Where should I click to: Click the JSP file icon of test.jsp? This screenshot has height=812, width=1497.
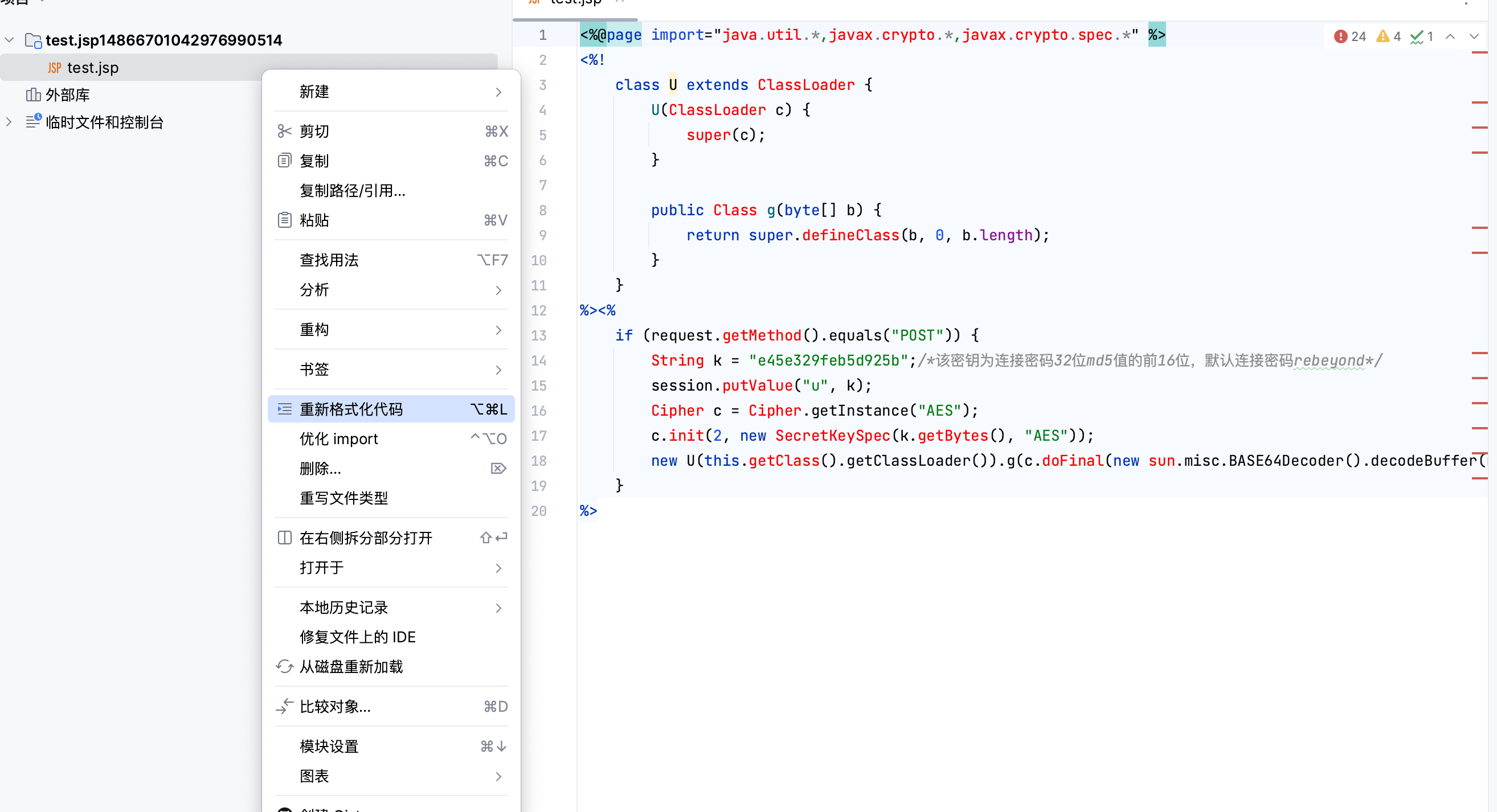coord(54,68)
